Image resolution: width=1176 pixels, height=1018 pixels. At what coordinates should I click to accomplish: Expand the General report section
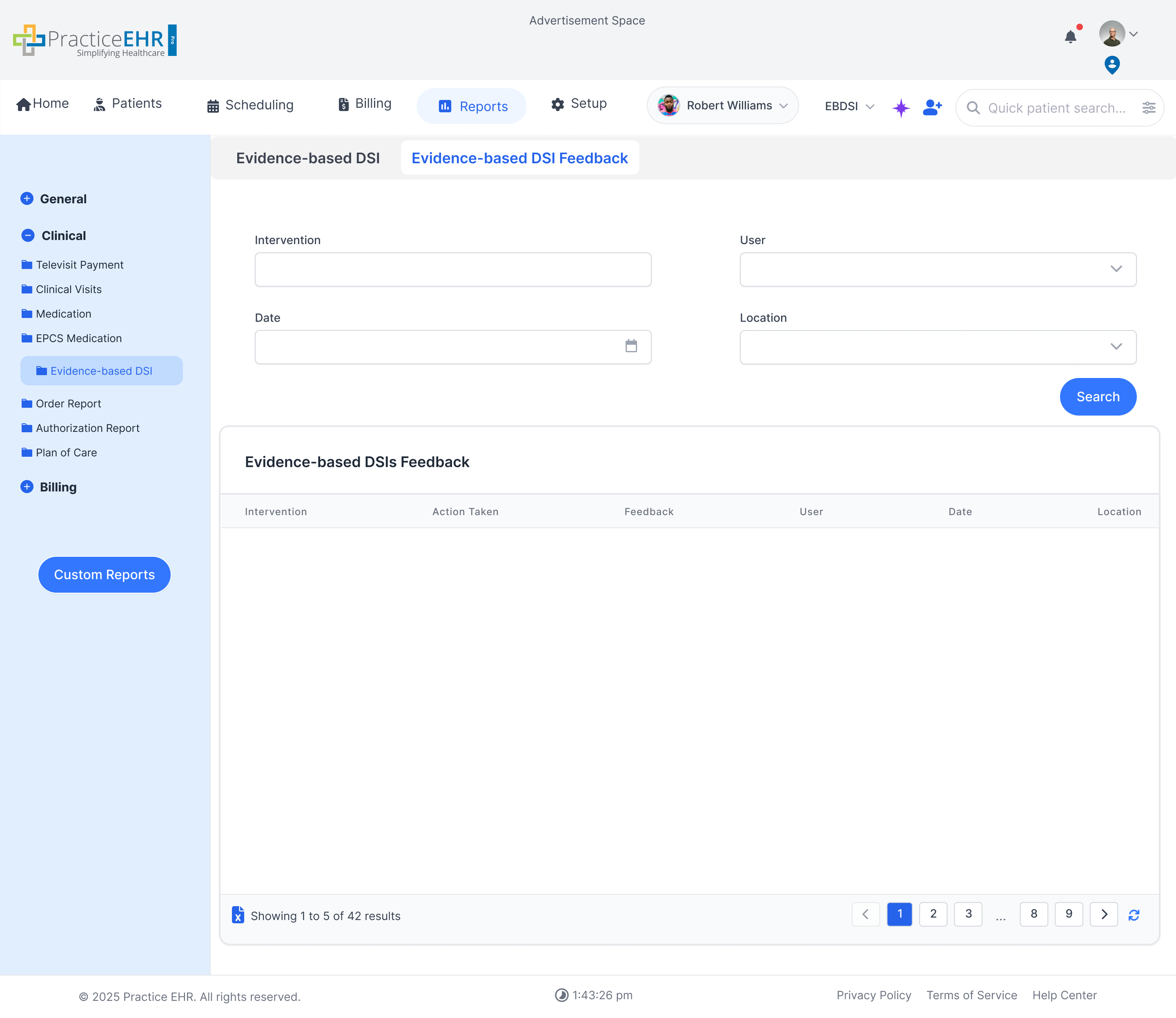pos(27,198)
